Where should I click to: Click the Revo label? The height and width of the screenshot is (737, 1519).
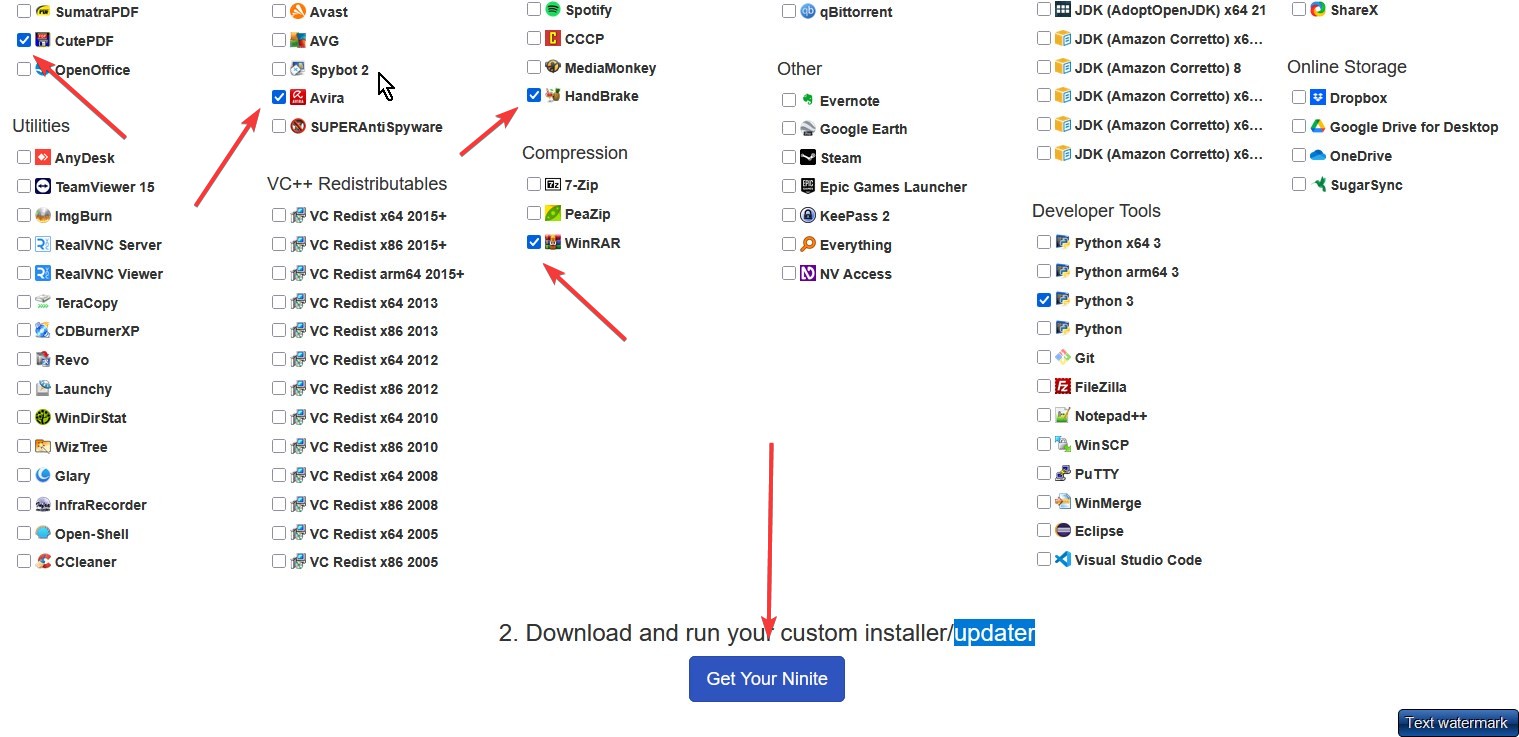[71, 360]
